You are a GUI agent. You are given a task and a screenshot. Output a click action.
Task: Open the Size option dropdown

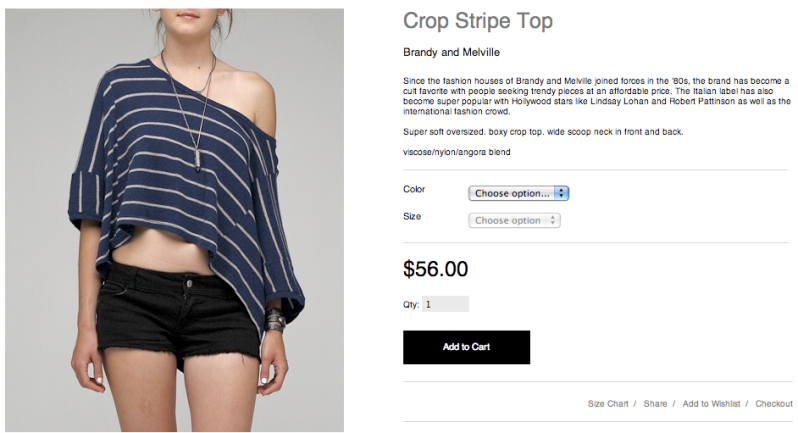point(514,220)
